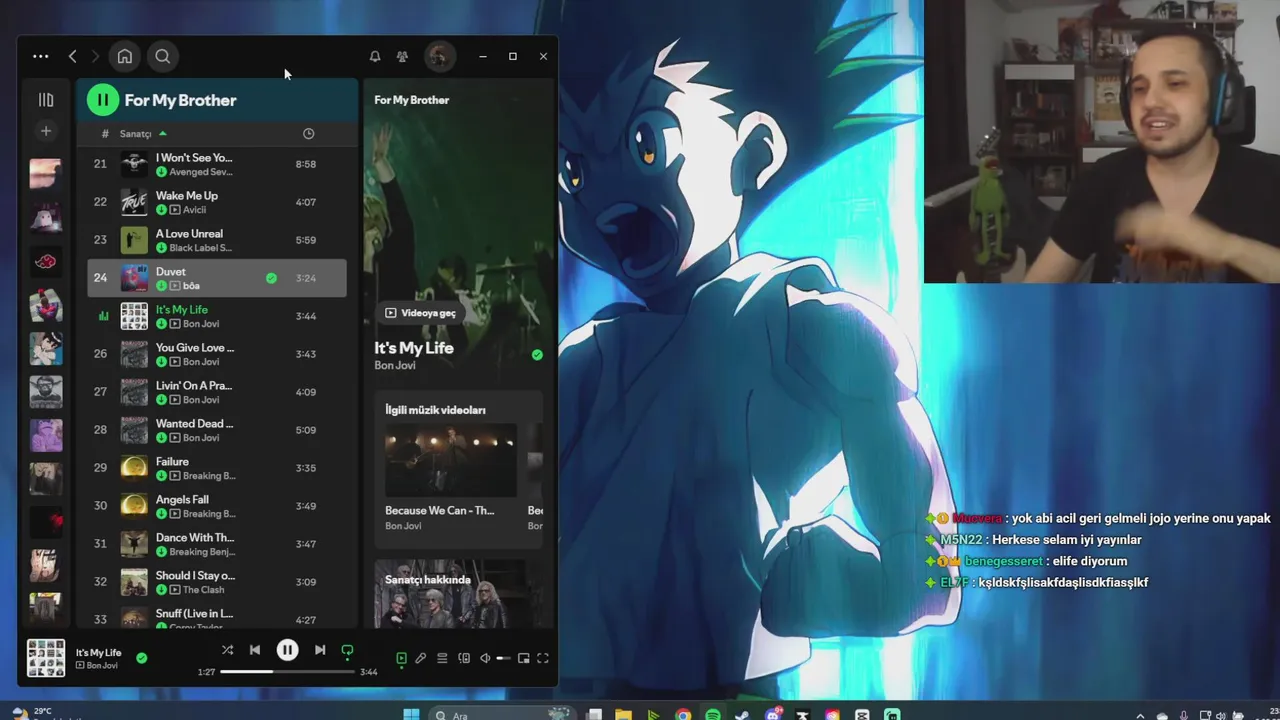Open the play queue
The height and width of the screenshot is (720, 1280).
(x=442, y=658)
